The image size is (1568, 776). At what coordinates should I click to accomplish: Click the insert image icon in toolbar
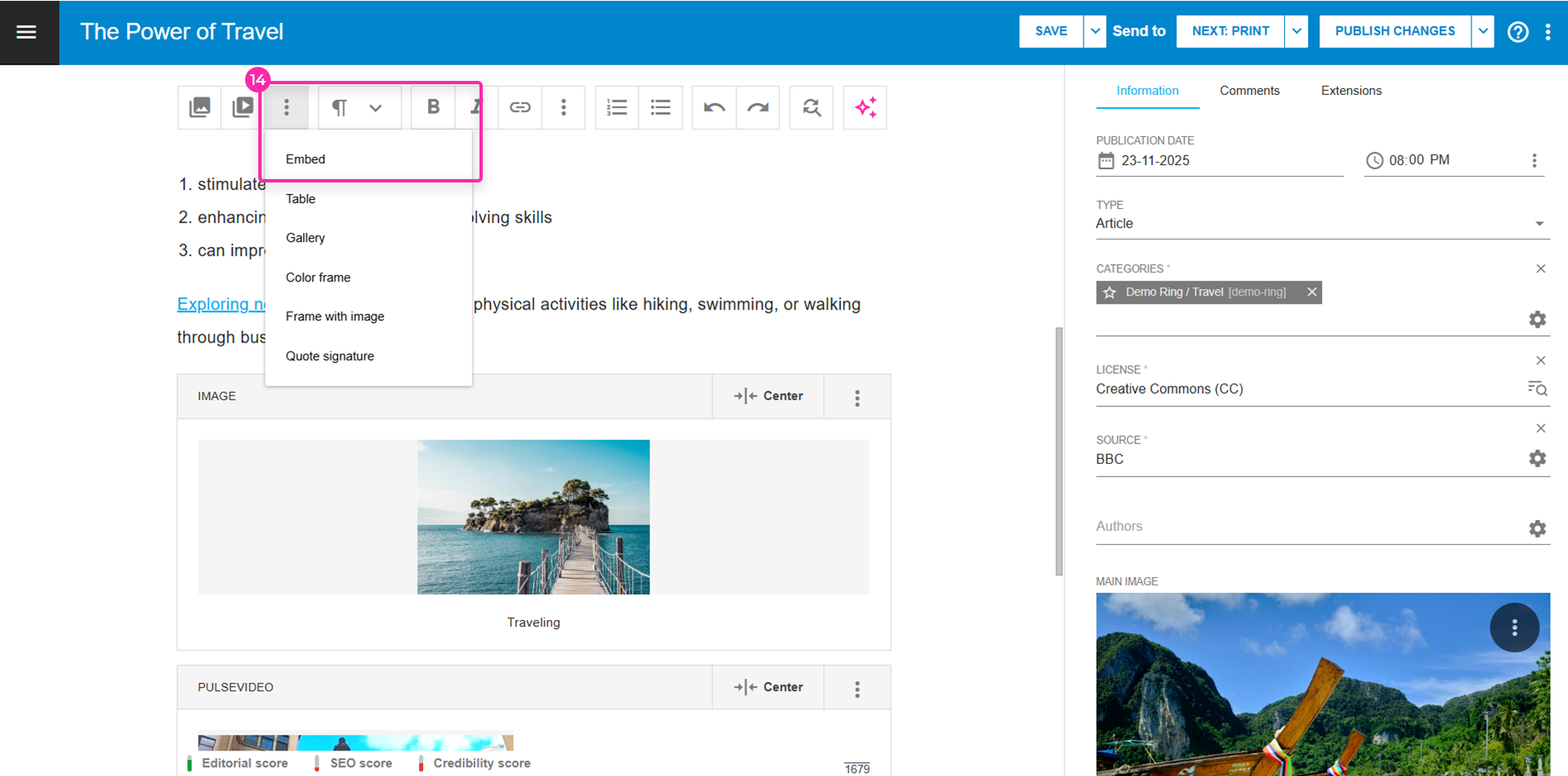click(200, 107)
